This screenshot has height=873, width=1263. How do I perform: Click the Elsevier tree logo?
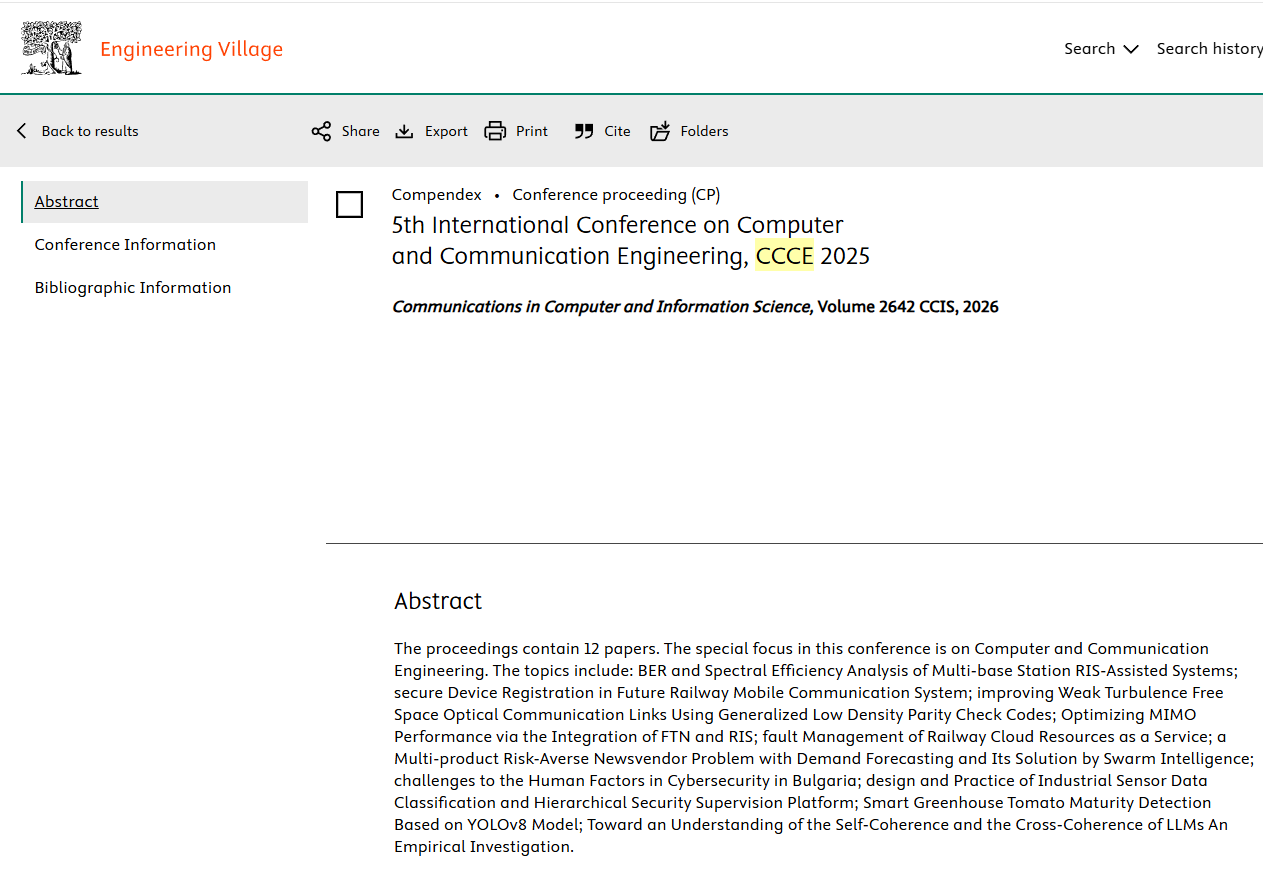click(x=52, y=48)
